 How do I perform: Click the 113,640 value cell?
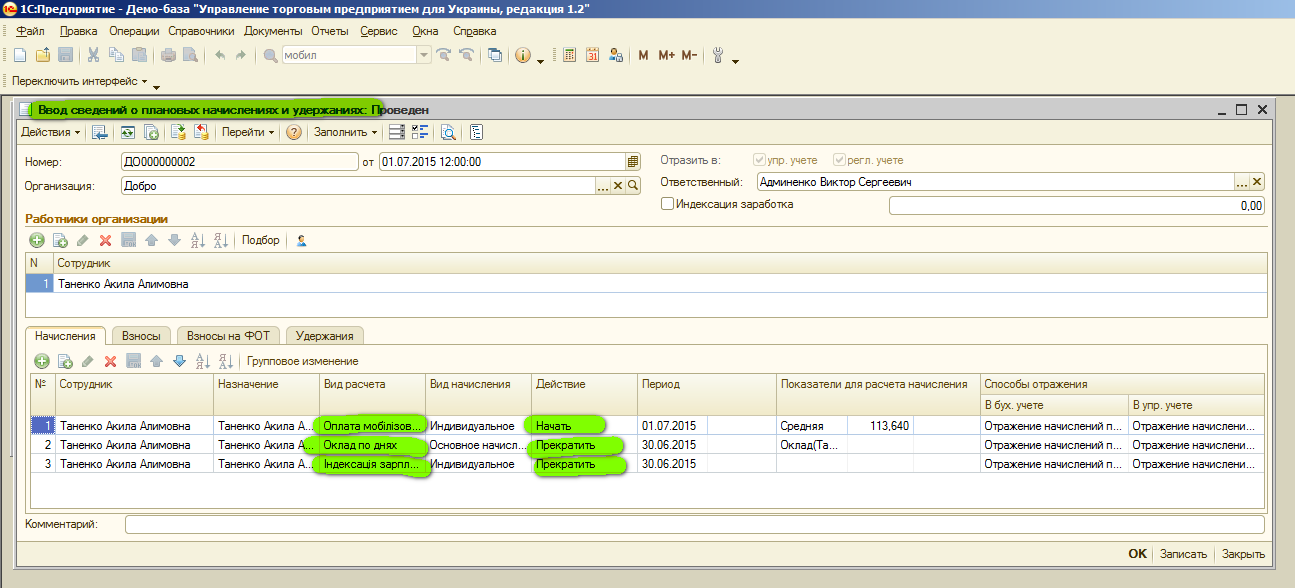coord(880,425)
